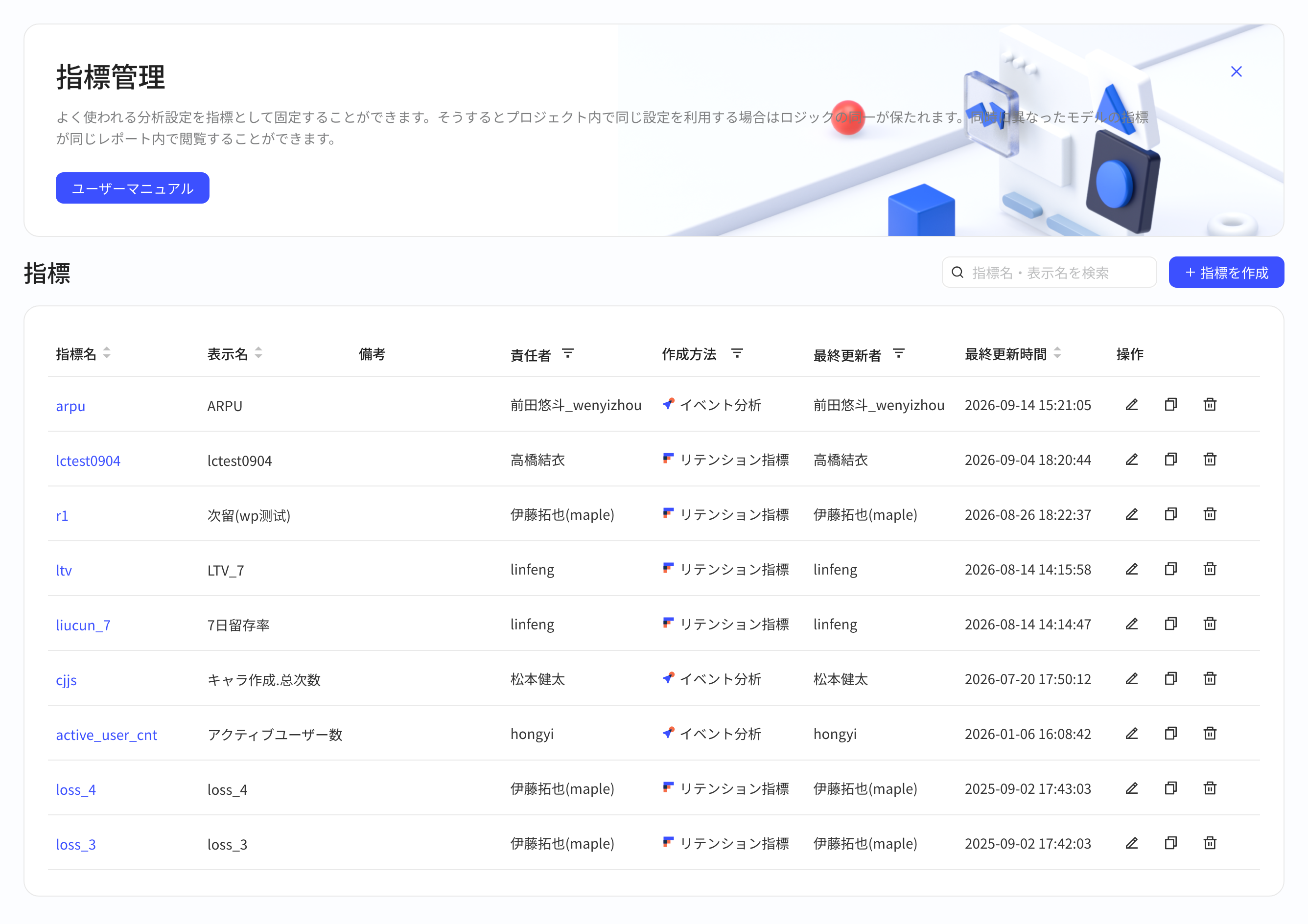Edit the lctest0904 metric
1308x924 pixels.
click(x=1131, y=459)
